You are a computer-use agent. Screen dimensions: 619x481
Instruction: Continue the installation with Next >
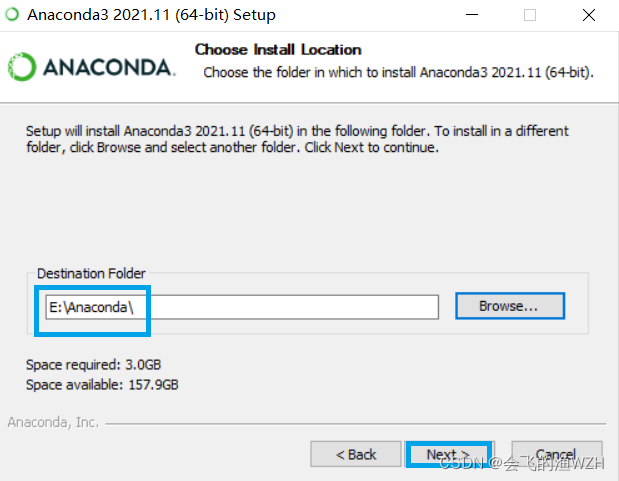coord(449,454)
